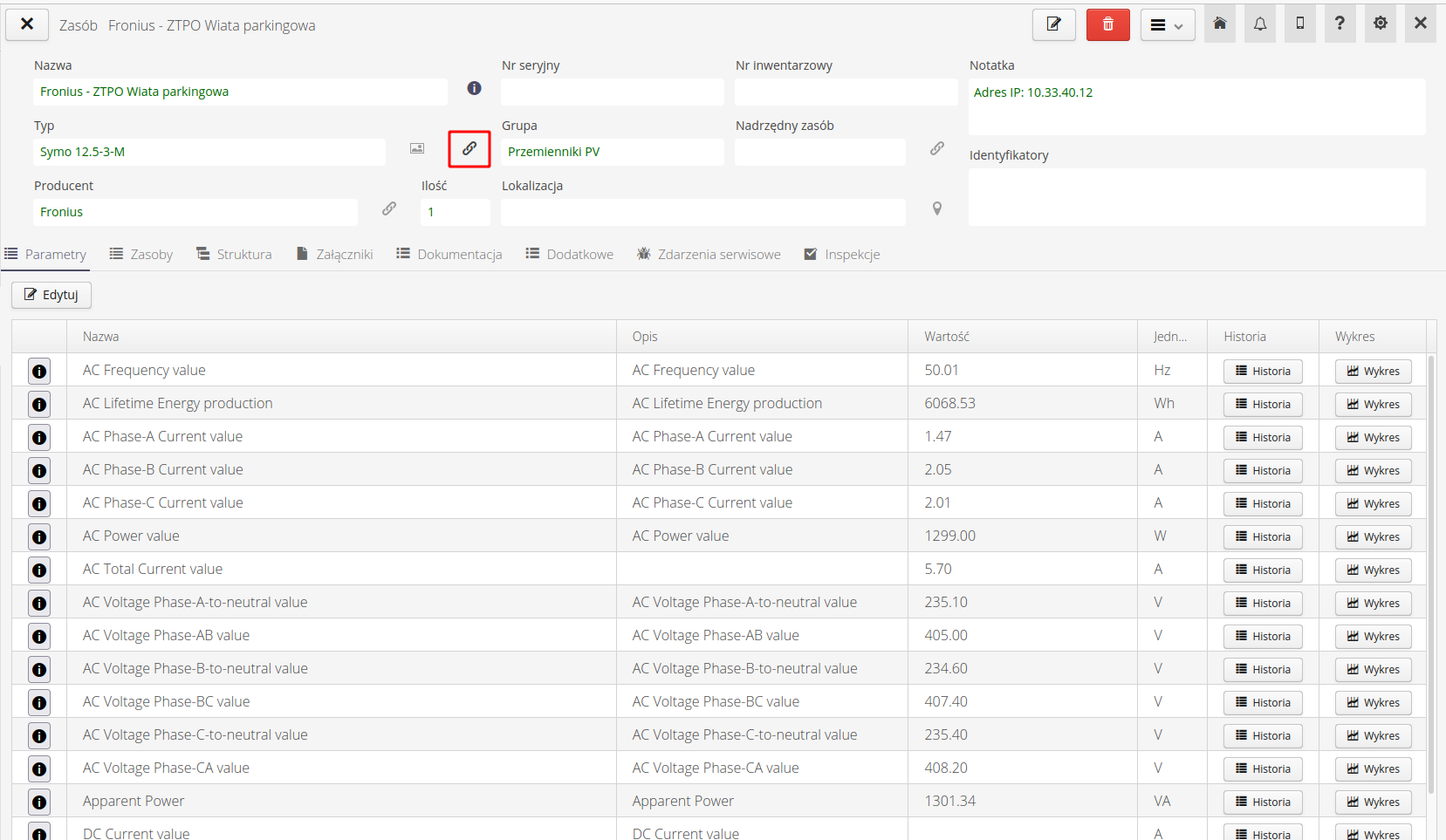The image size is (1446, 840).
Task: Open notifications bell icon
Action: [1260, 24]
